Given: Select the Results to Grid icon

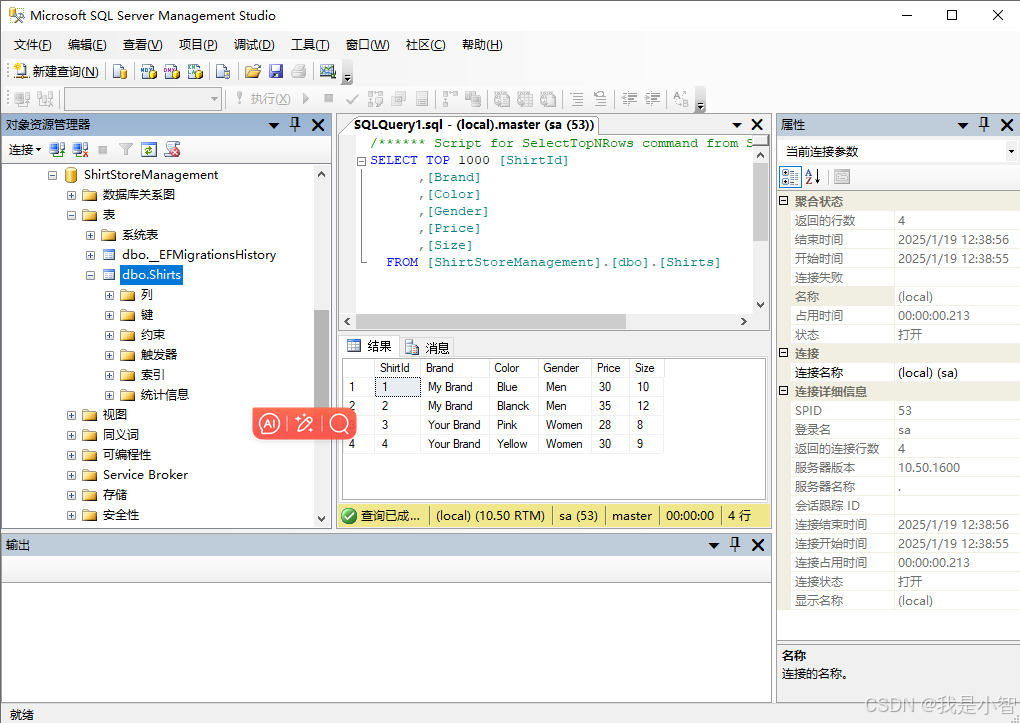Looking at the screenshot, I should coord(525,99).
